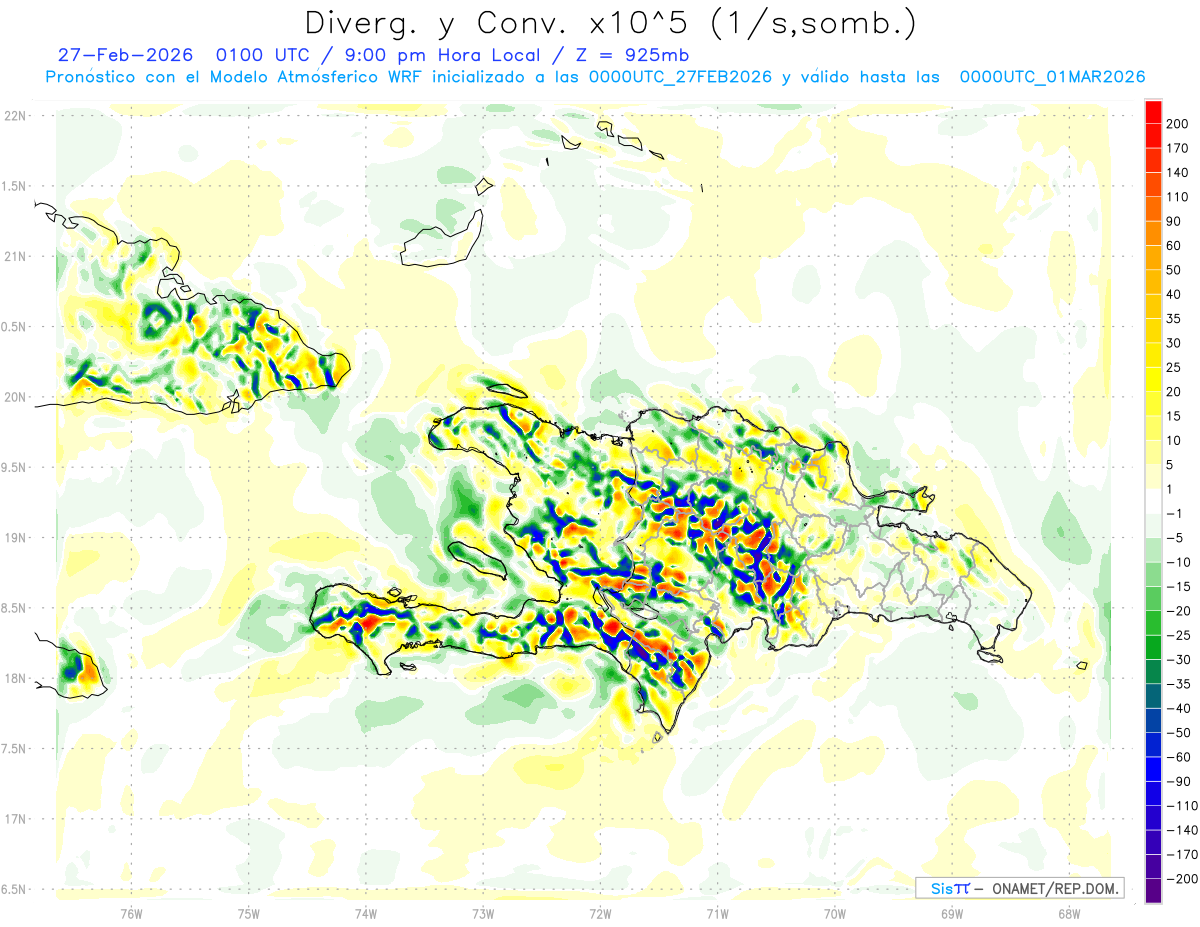Click the color bar value "-10"

pos(1178,562)
